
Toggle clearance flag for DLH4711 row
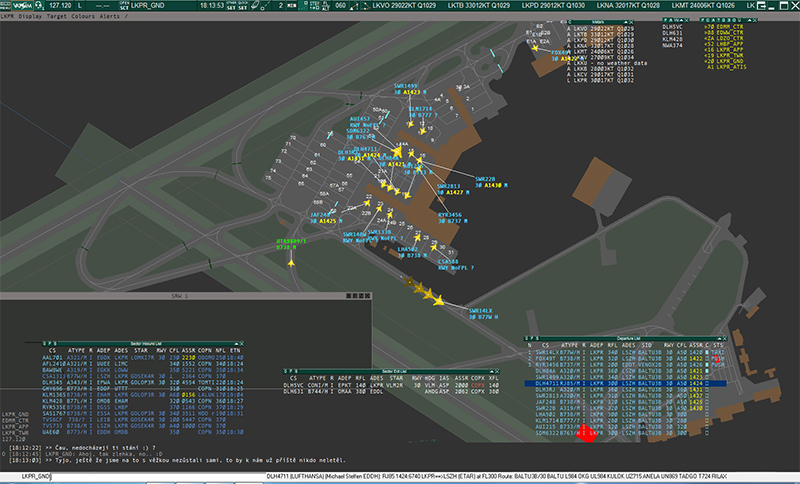tap(707, 383)
